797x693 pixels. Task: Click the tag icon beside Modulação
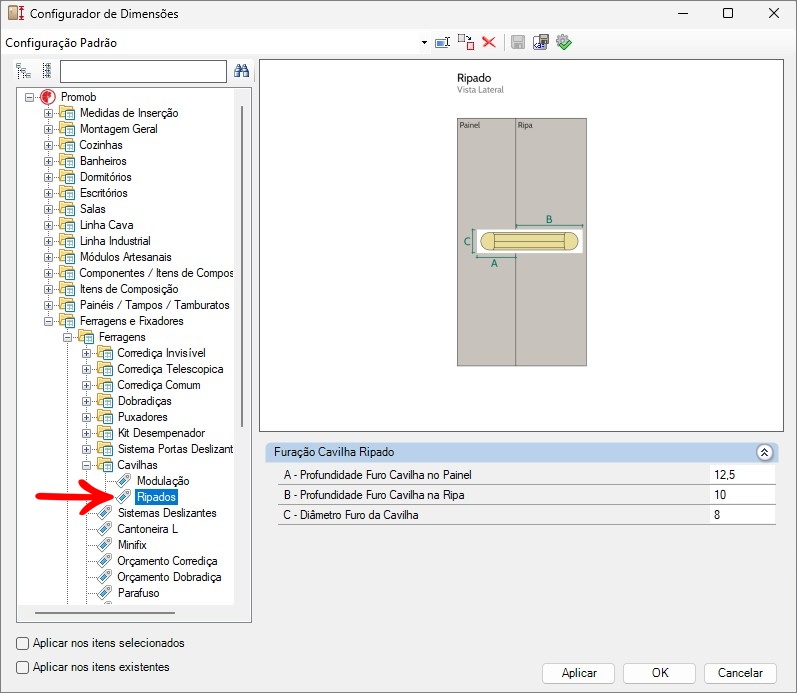coord(124,480)
